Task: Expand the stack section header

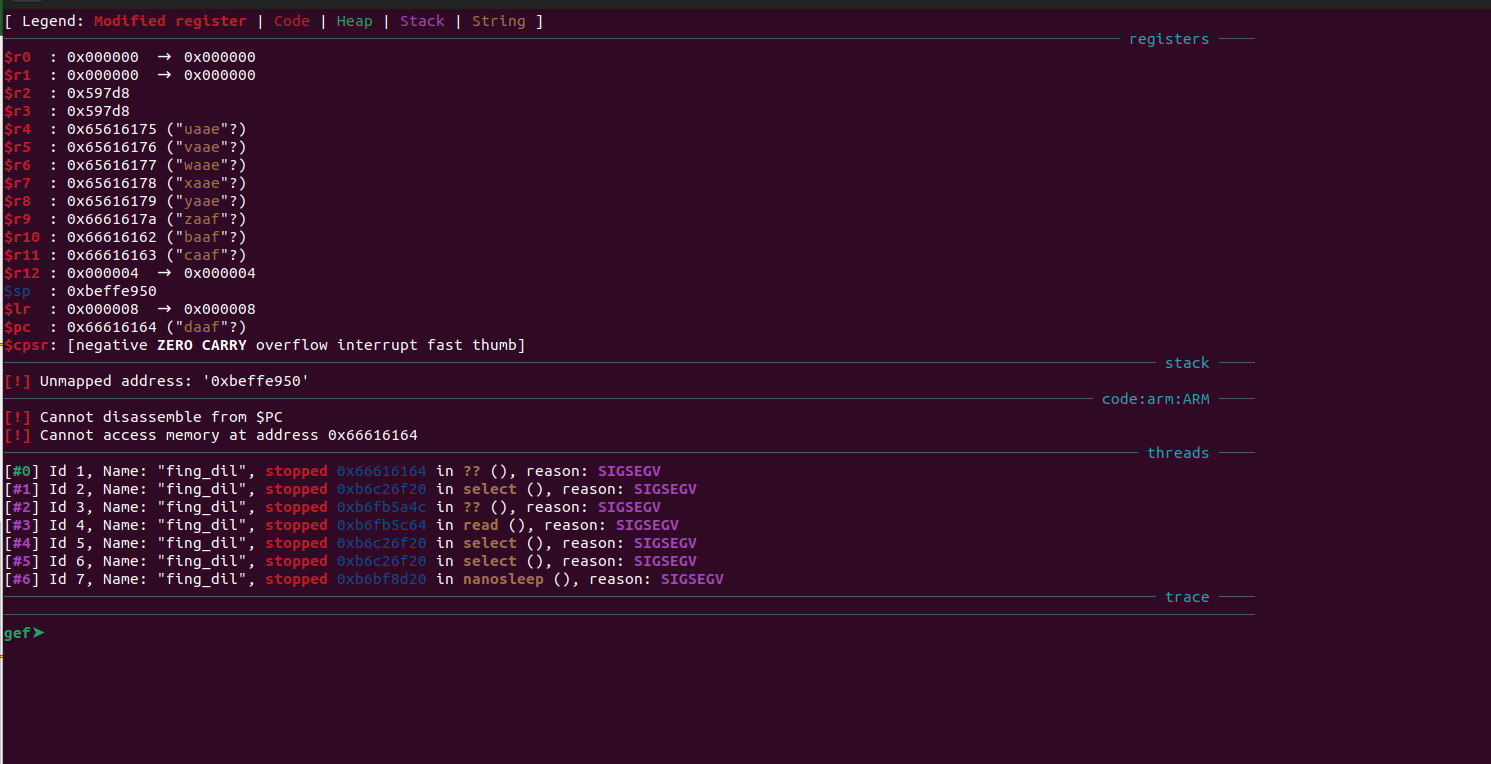Action: [x=1186, y=362]
